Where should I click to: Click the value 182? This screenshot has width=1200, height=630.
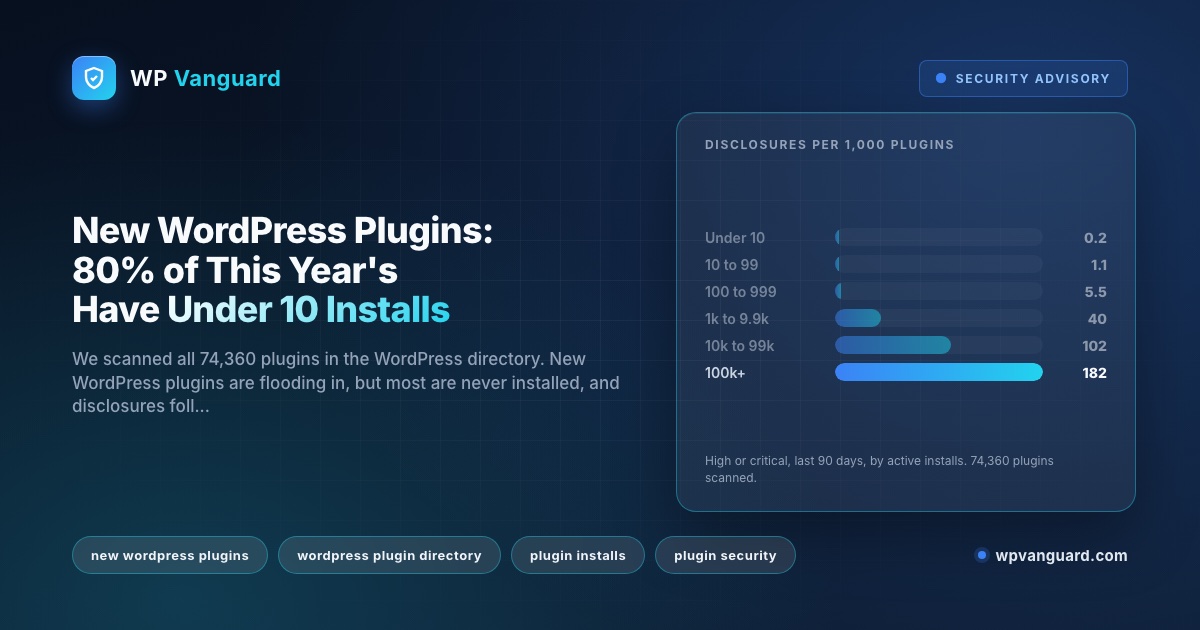click(1094, 373)
